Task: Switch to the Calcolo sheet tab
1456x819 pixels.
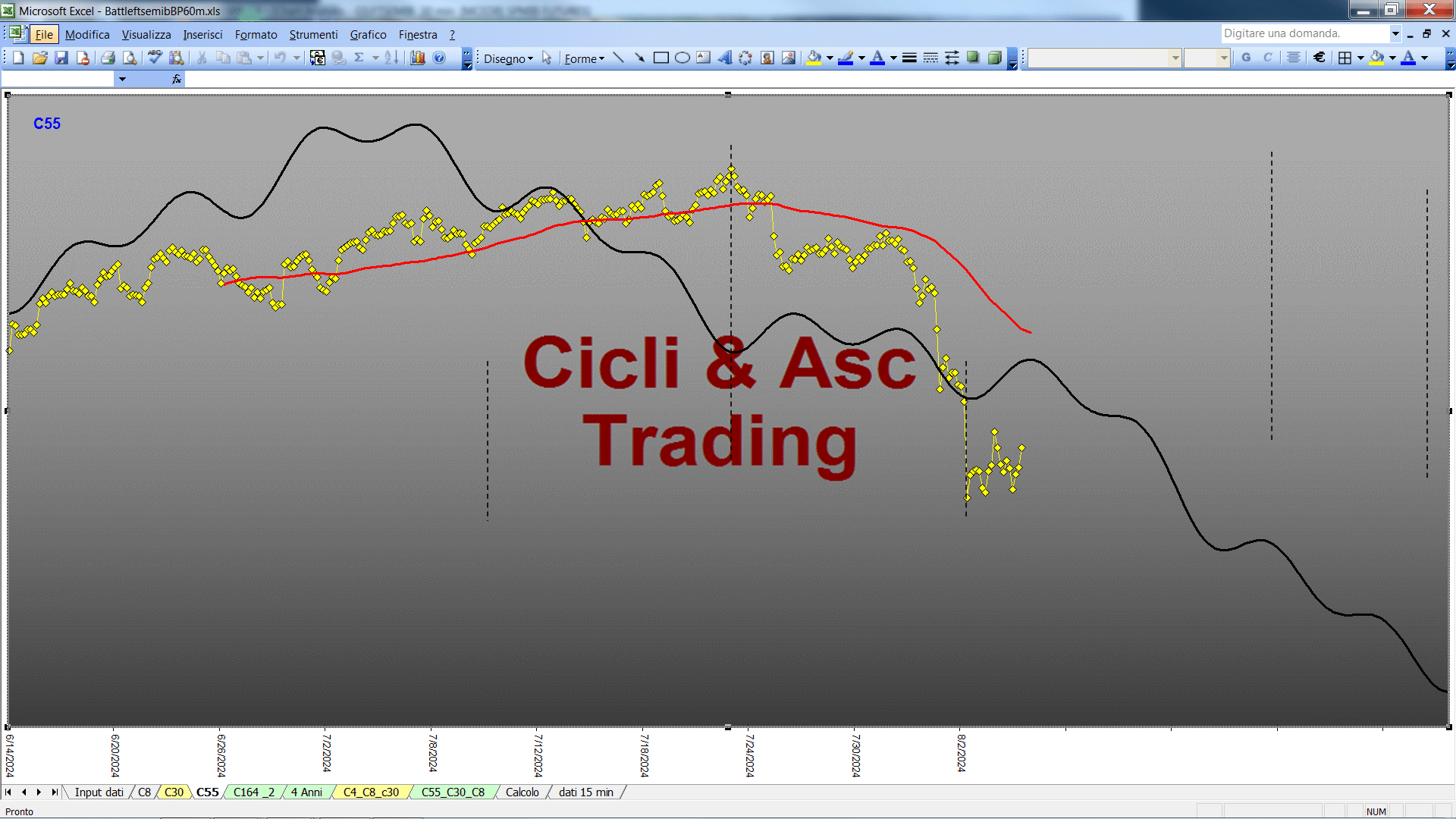Action: tap(522, 792)
